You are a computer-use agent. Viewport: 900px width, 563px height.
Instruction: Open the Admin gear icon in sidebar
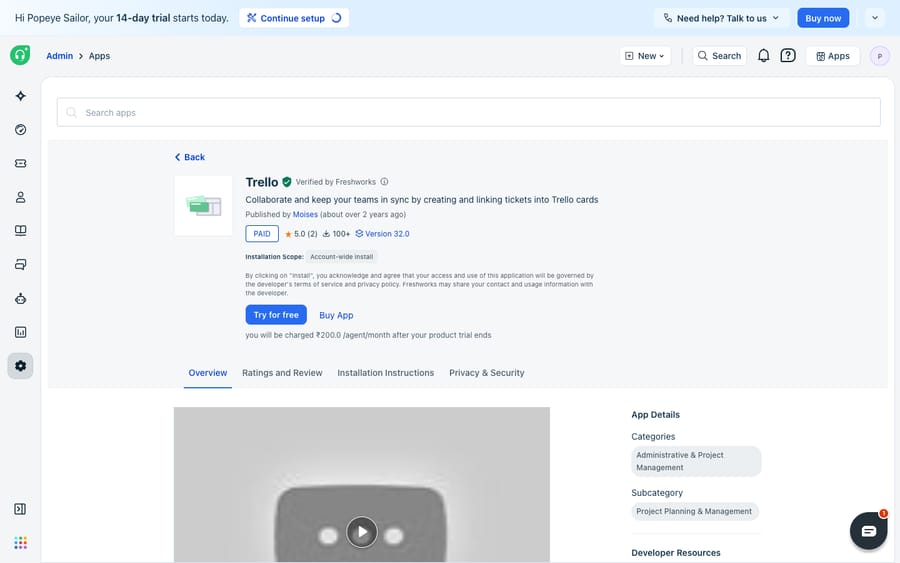point(21,366)
